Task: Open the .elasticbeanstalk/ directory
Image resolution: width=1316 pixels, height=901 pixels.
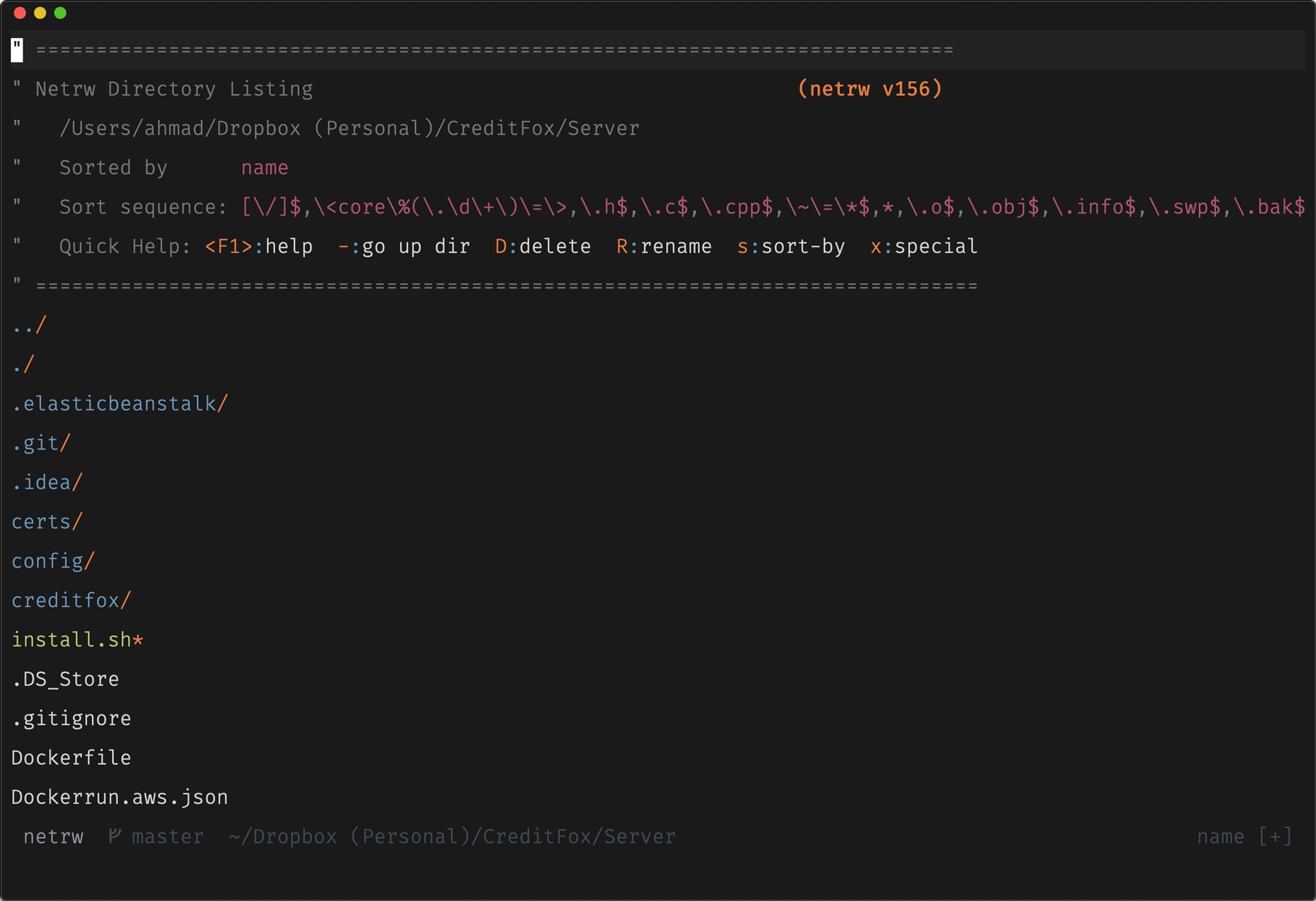Action: pyautogui.click(x=120, y=404)
